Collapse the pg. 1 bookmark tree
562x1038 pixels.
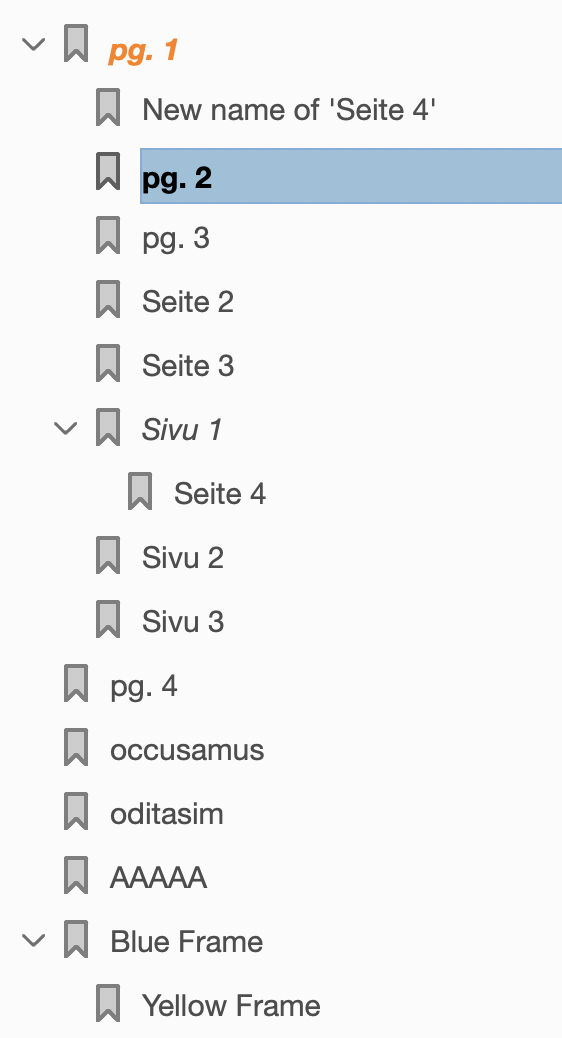tap(34, 44)
